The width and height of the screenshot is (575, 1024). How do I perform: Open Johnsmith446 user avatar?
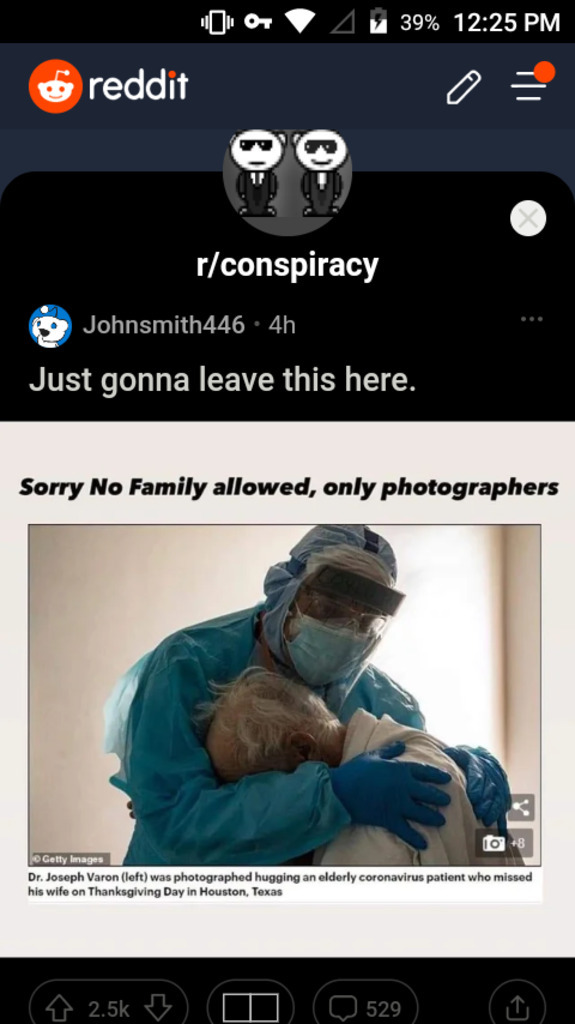click(x=50, y=325)
